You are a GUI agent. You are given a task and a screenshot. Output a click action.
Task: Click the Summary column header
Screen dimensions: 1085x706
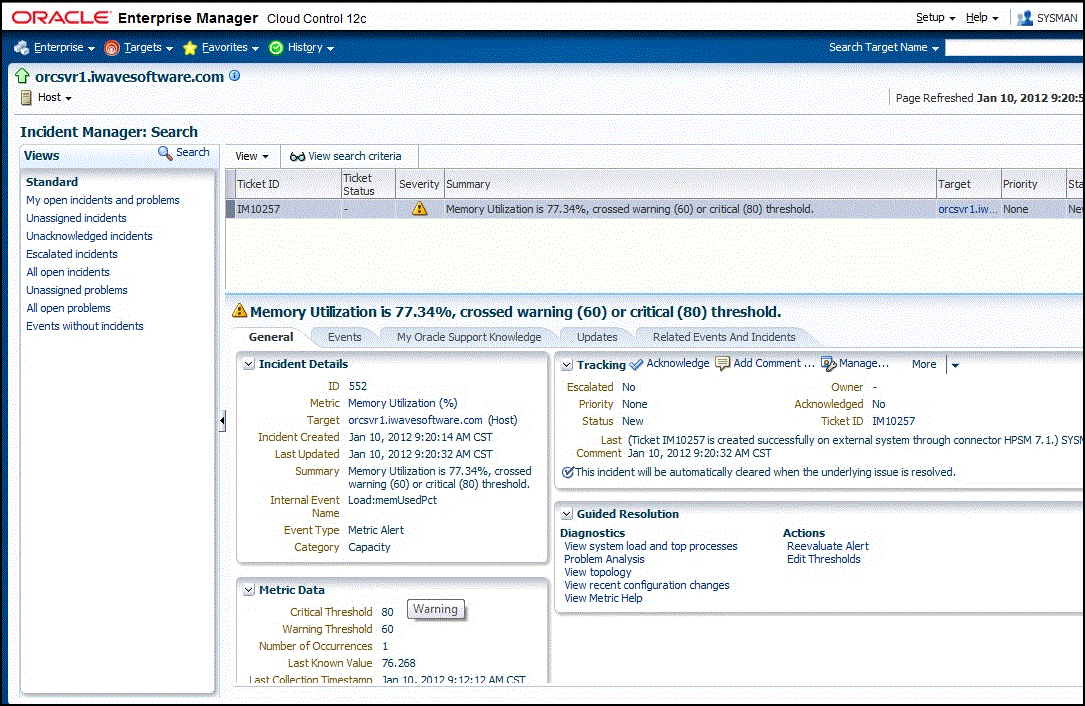(690, 184)
